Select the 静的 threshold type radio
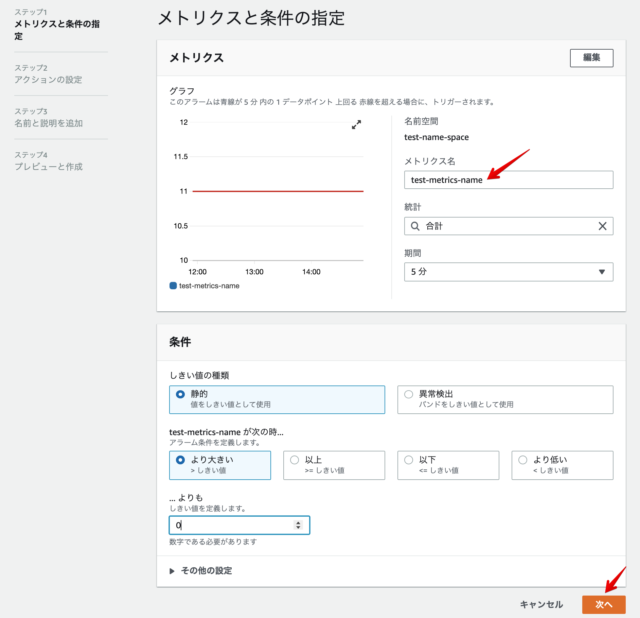Screen dimensions: 640x618 pos(180,394)
